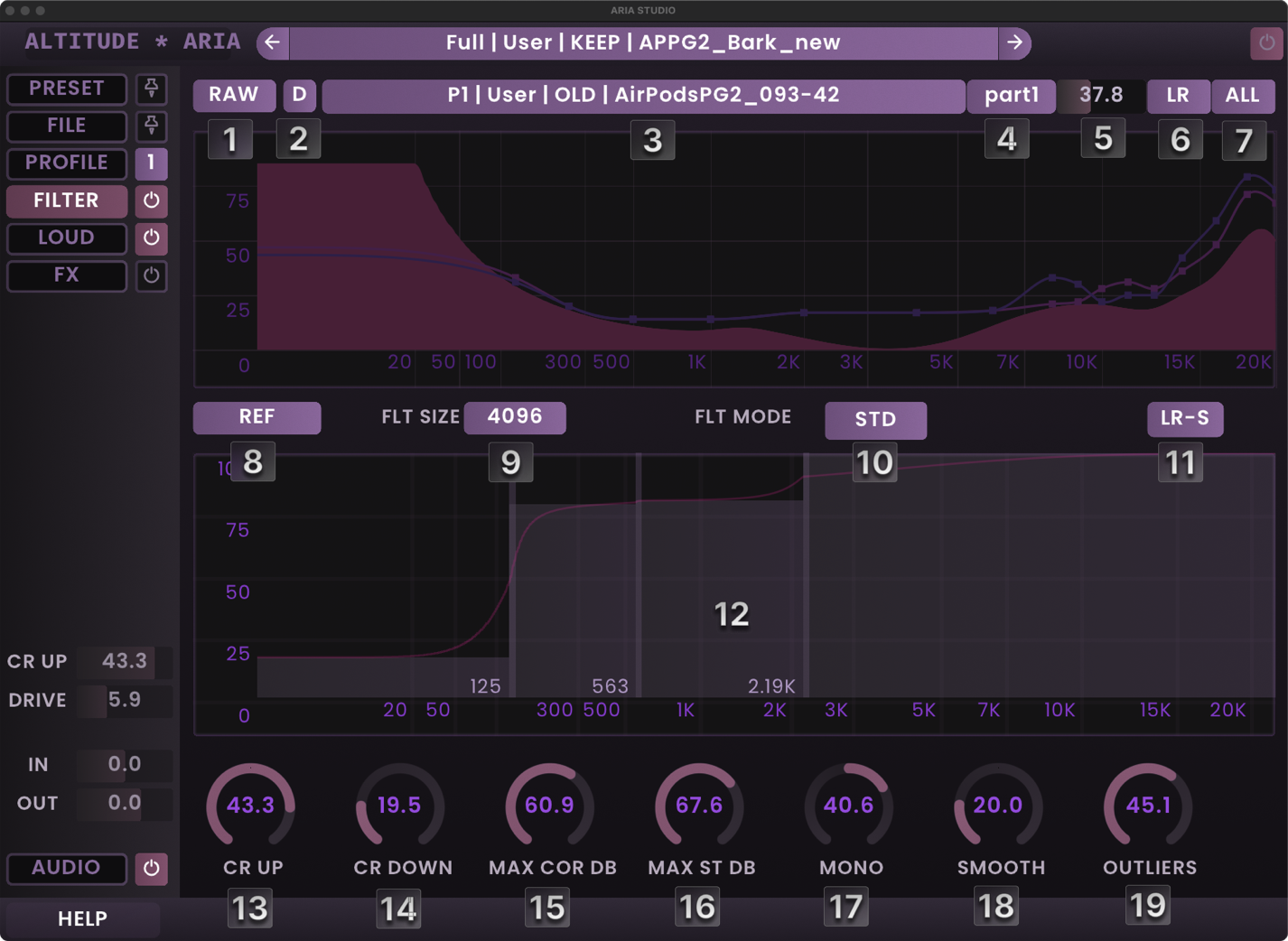Open the FLT SIZE 4096 dropdown
This screenshot has height=941, width=1288.
pos(515,417)
